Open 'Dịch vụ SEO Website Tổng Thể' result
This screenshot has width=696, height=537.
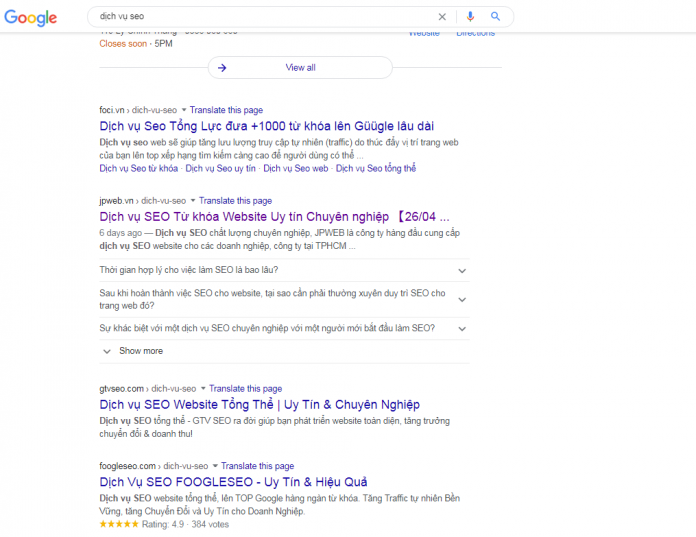(x=260, y=405)
